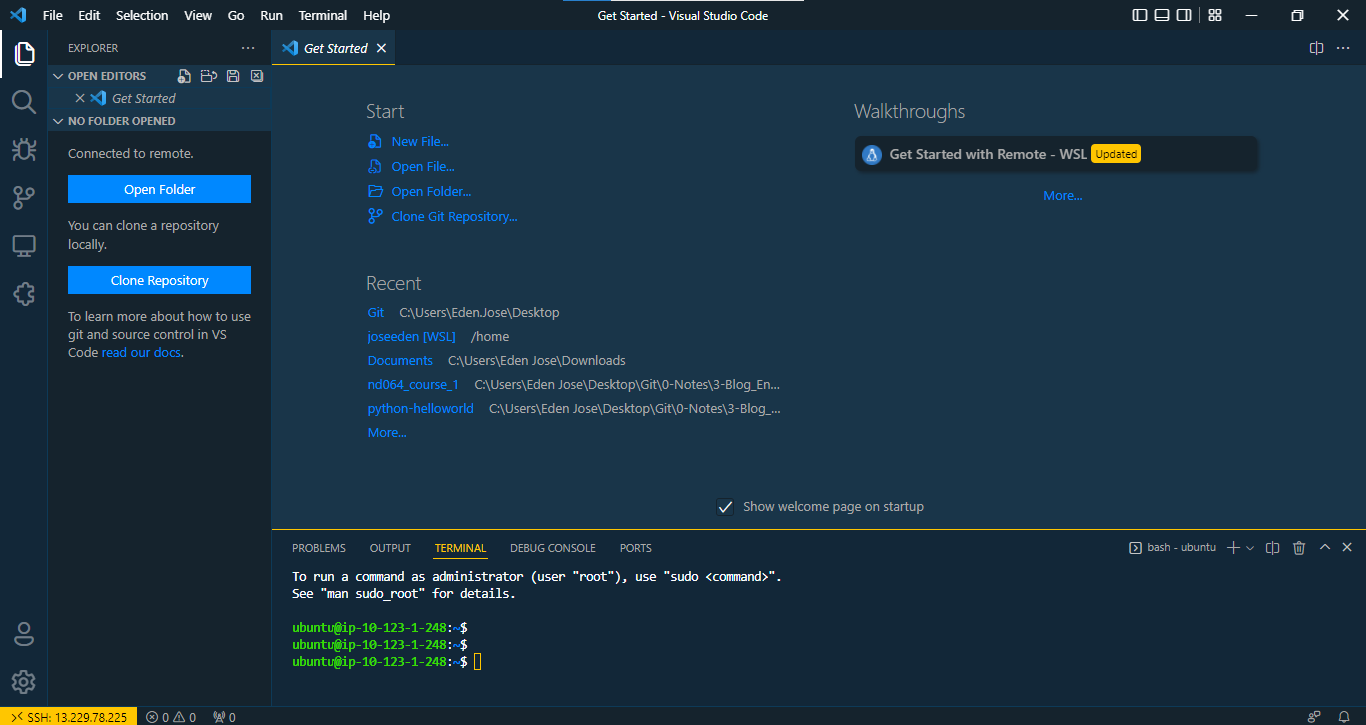Viewport: 1366px width, 725px height.
Task: Toggle the panel visibility layout button
Action: pyautogui.click(x=1162, y=16)
